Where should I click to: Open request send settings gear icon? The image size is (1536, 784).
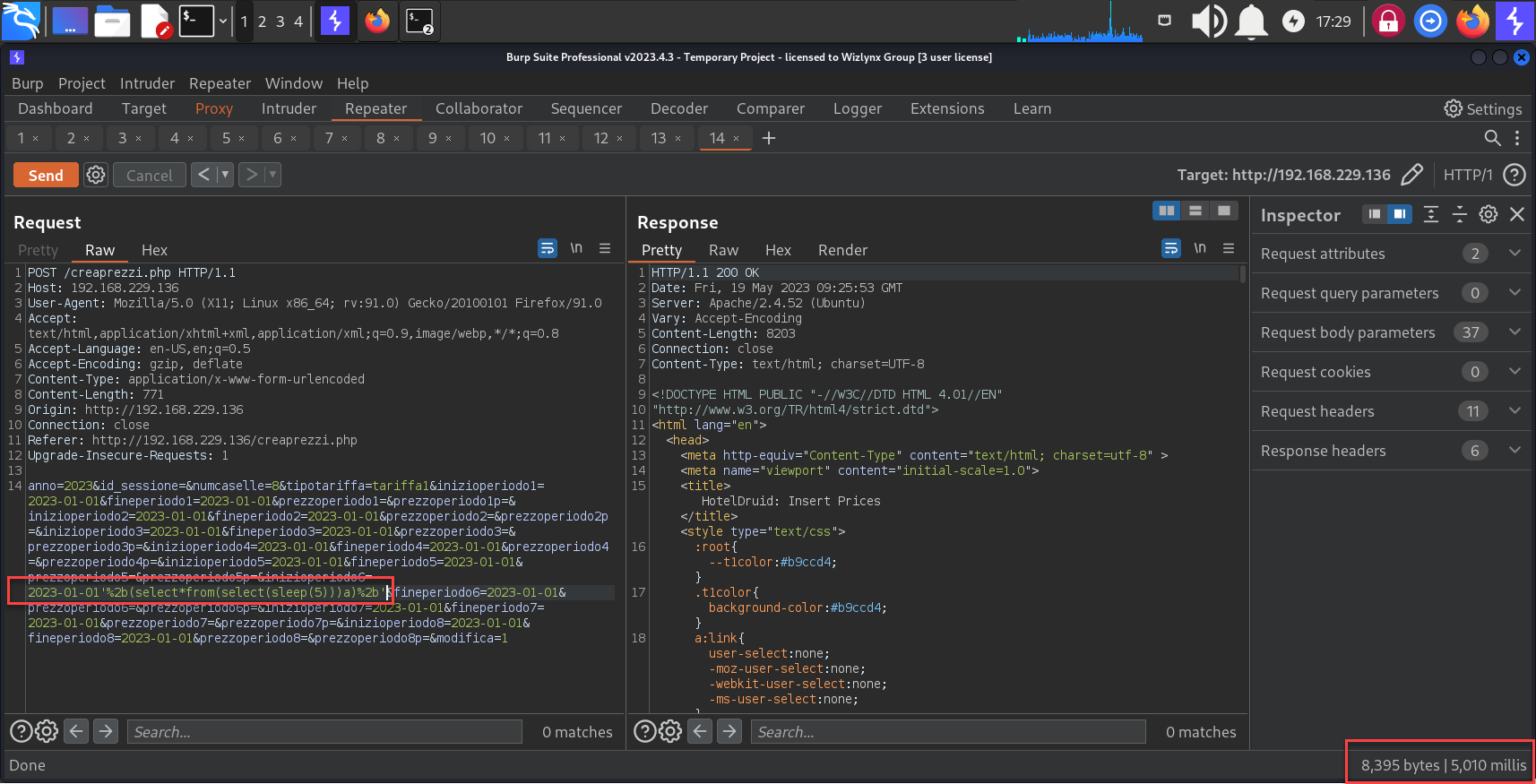[x=96, y=175]
